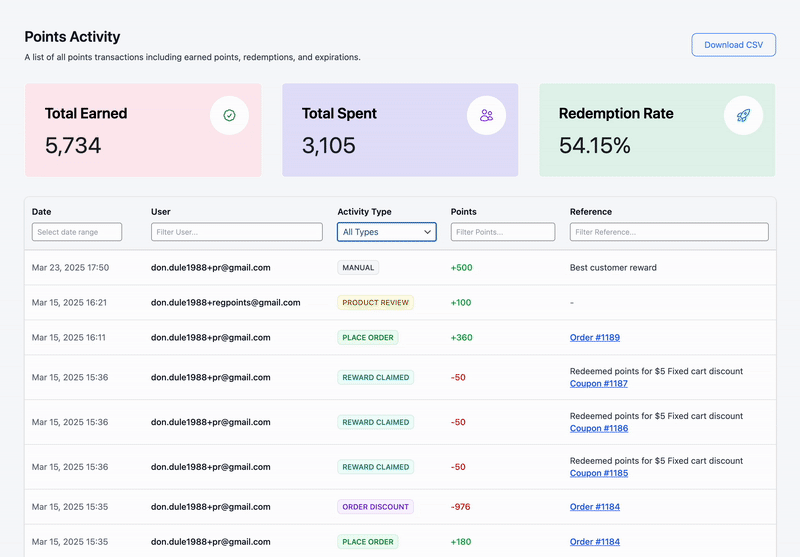Click the rocket icon on Redemption Rate card
This screenshot has height=557, width=800.
[x=743, y=116]
